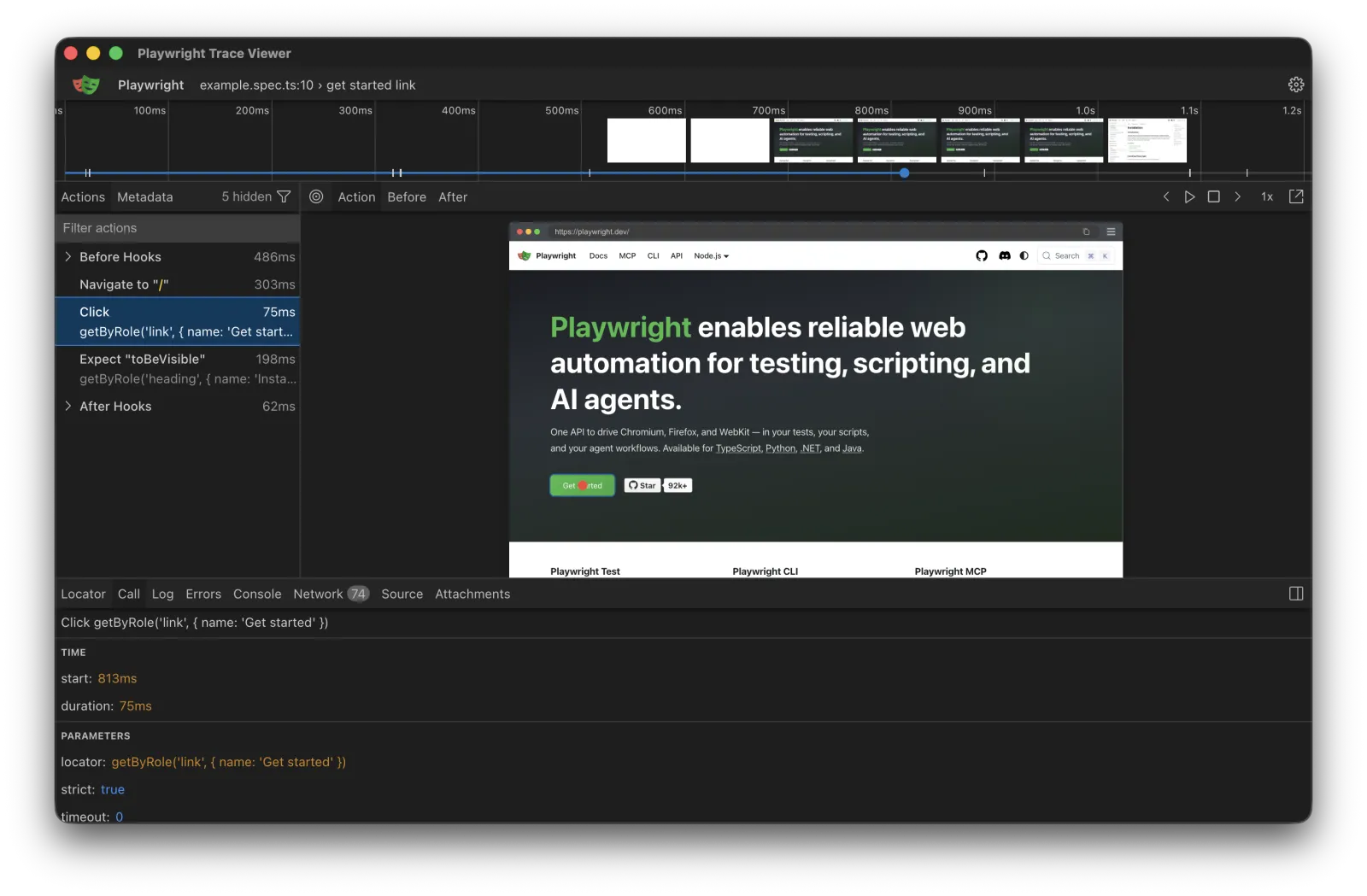
Task: Open the API link in snapshot navbar
Action: click(677, 255)
